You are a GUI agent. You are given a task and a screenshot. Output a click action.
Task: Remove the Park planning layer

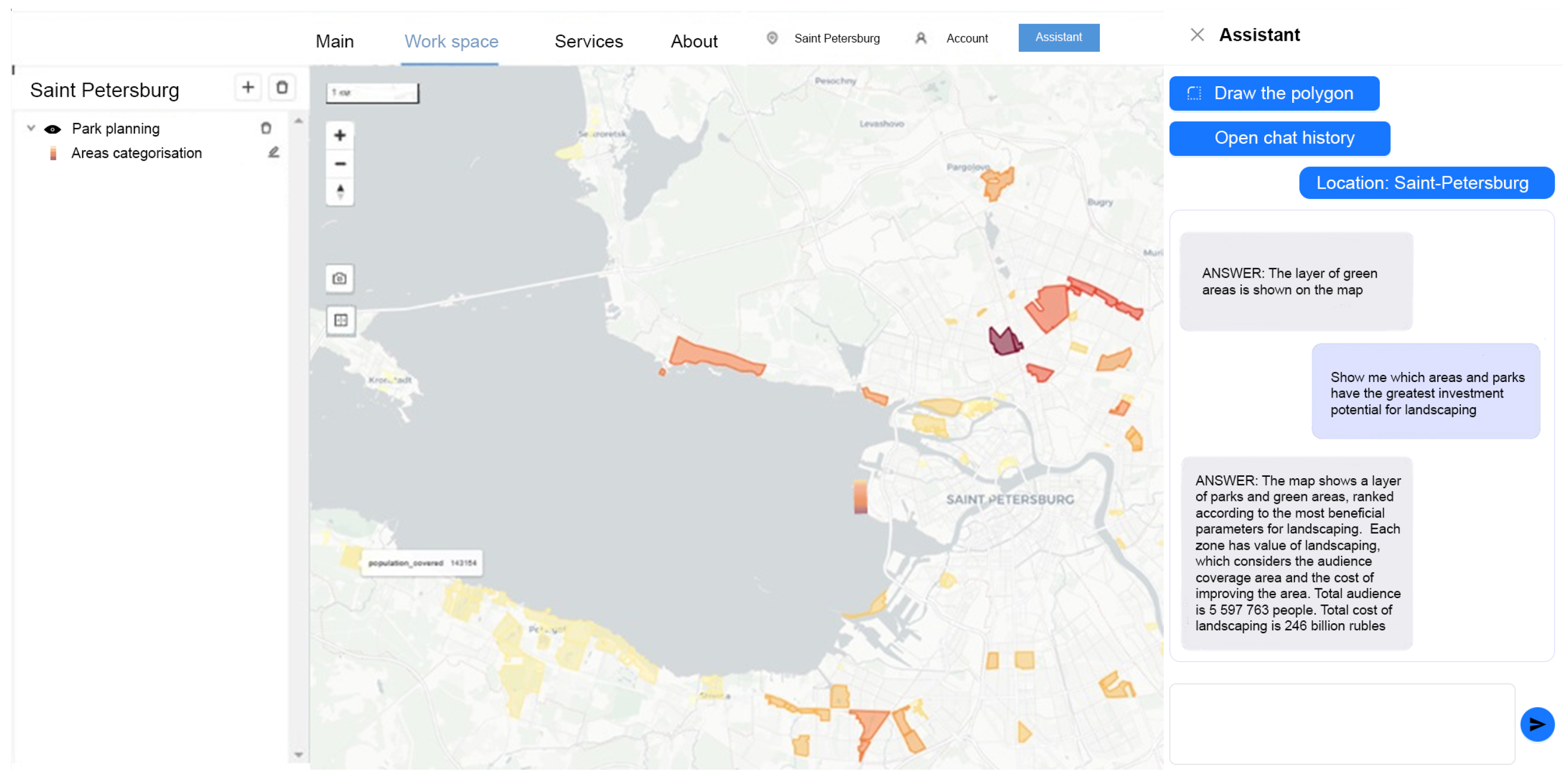[266, 128]
